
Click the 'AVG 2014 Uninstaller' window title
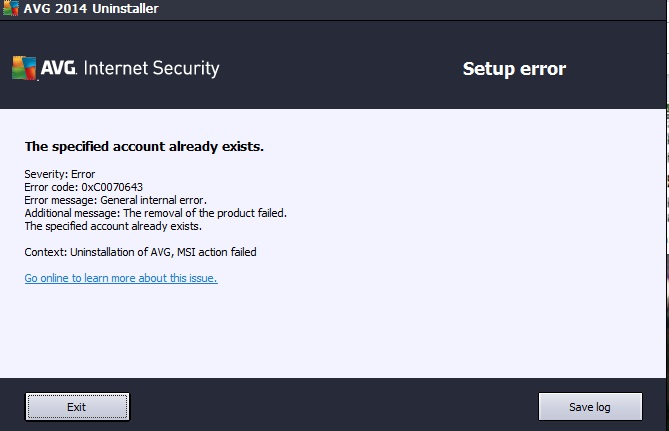click(91, 9)
